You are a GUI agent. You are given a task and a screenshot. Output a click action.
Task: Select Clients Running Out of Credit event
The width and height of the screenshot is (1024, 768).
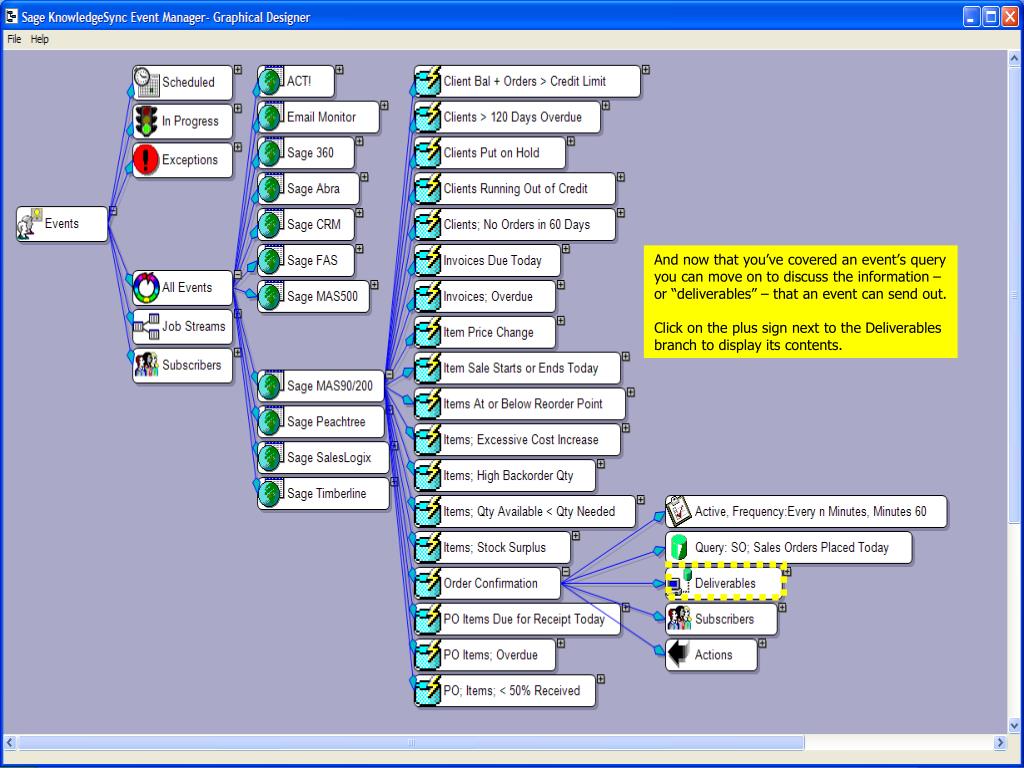point(515,189)
